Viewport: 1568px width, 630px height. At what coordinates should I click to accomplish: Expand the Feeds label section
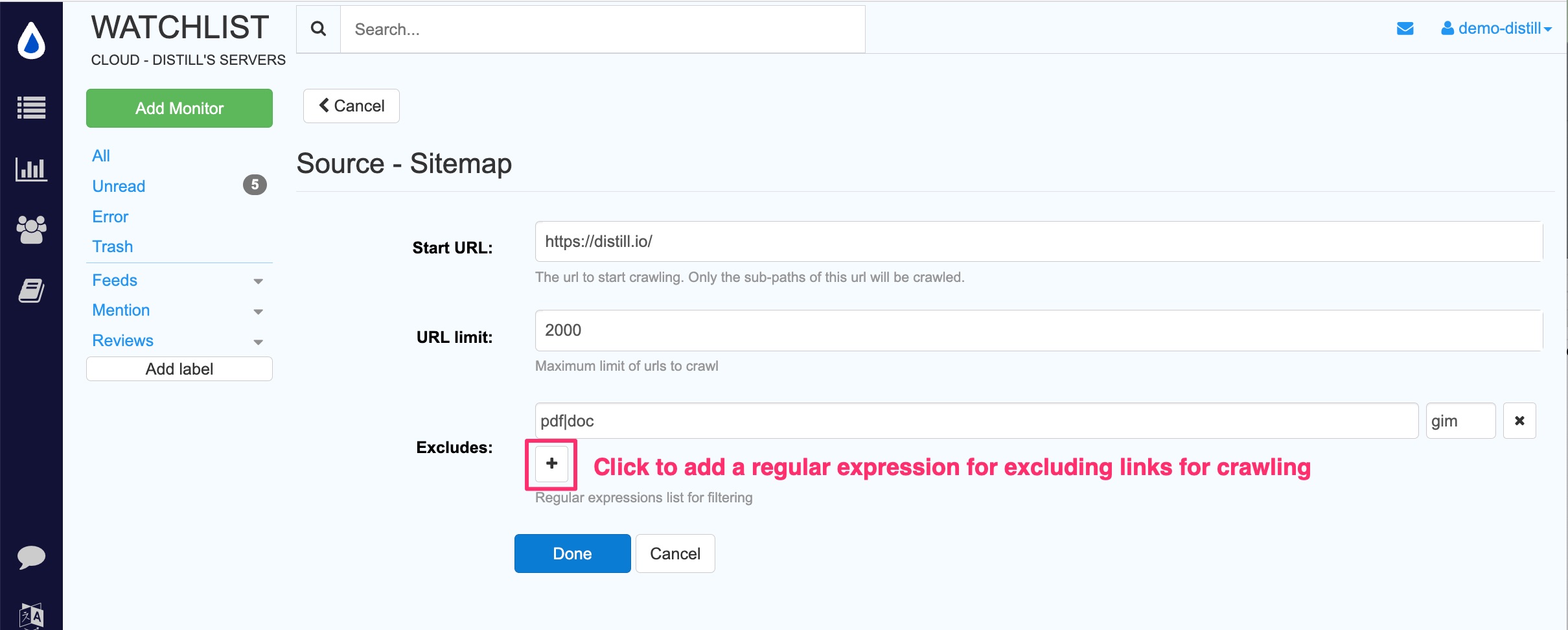[x=259, y=281]
